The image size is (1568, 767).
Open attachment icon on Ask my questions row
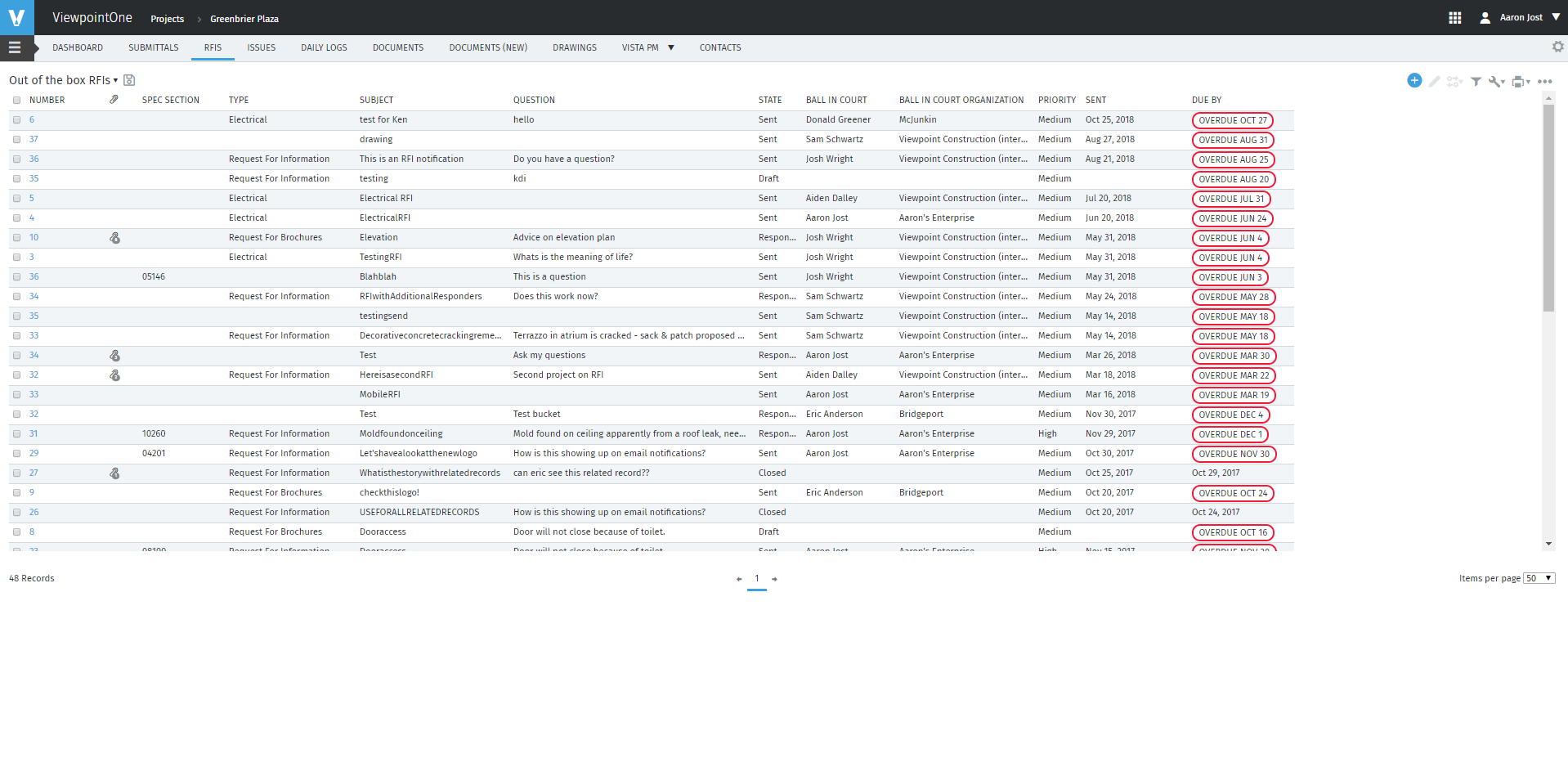coord(114,356)
